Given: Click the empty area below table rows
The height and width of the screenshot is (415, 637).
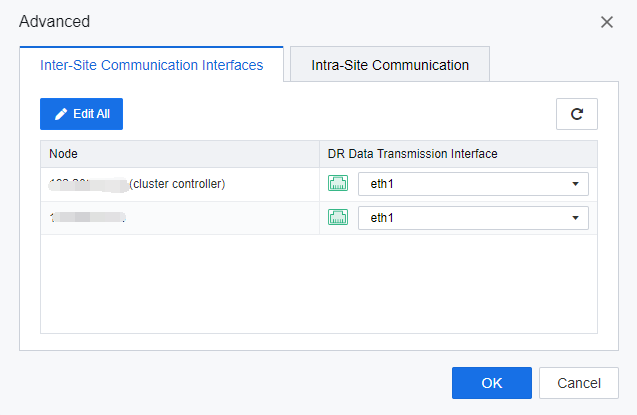Looking at the screenshot, I should pos(318,283).
